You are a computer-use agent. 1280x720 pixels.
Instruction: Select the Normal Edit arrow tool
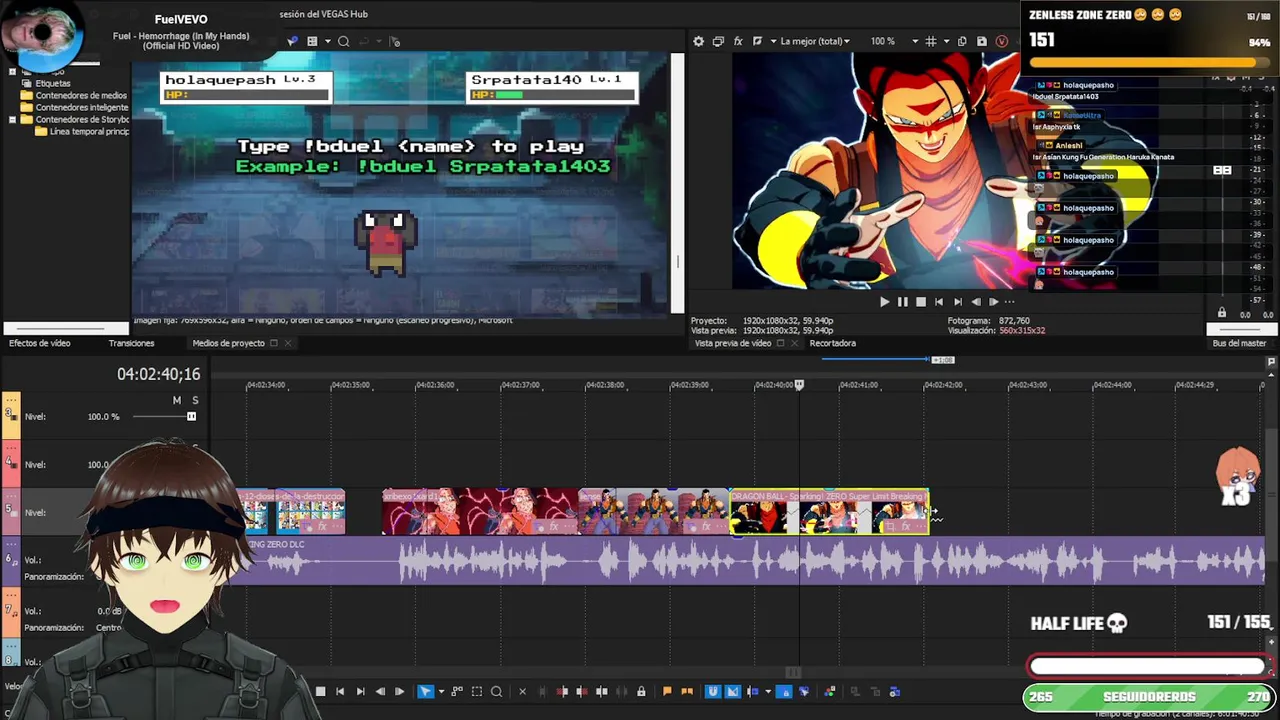(x=425, y=691)
